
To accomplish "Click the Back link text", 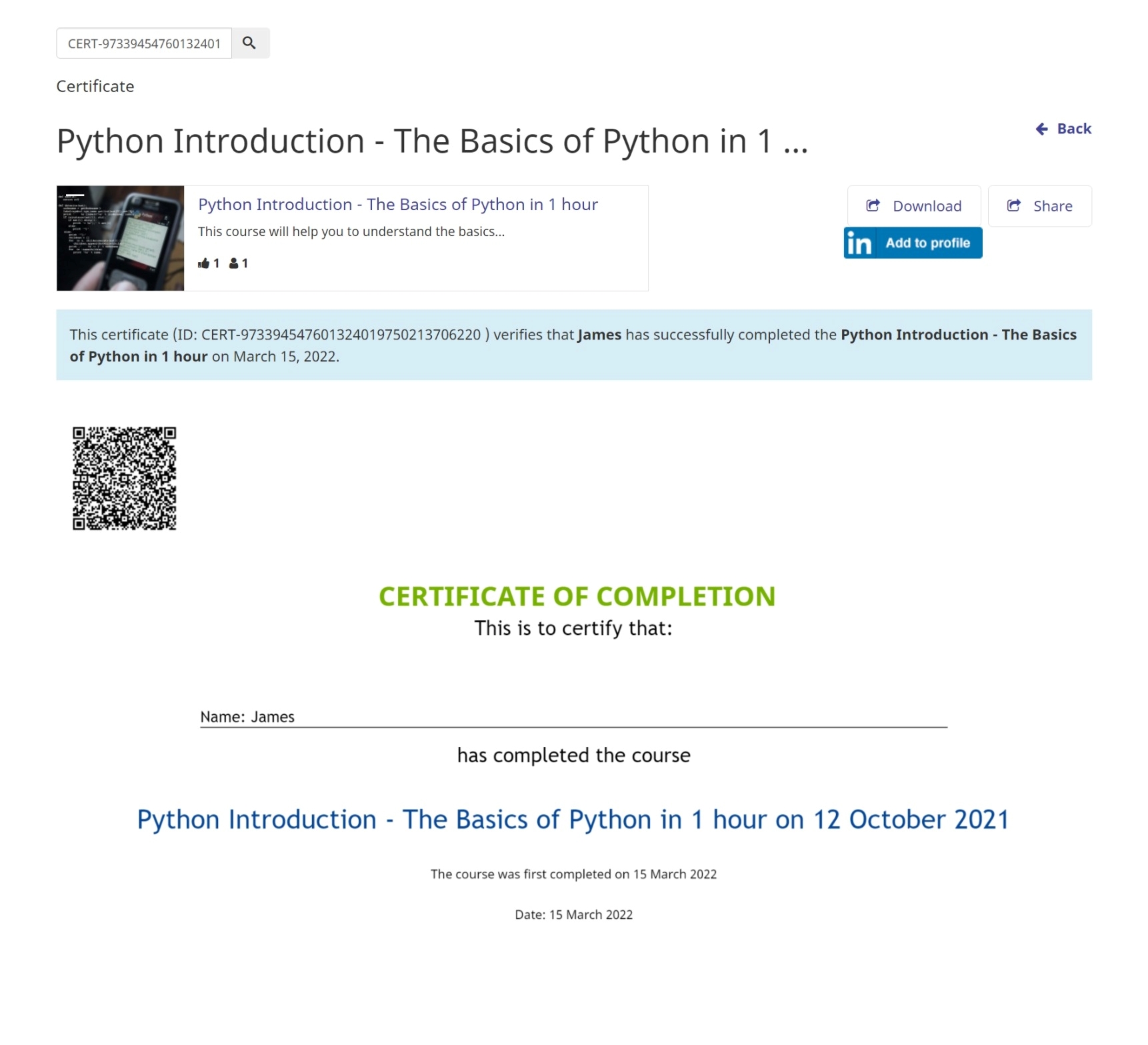I will click(x=1073, y=129).
